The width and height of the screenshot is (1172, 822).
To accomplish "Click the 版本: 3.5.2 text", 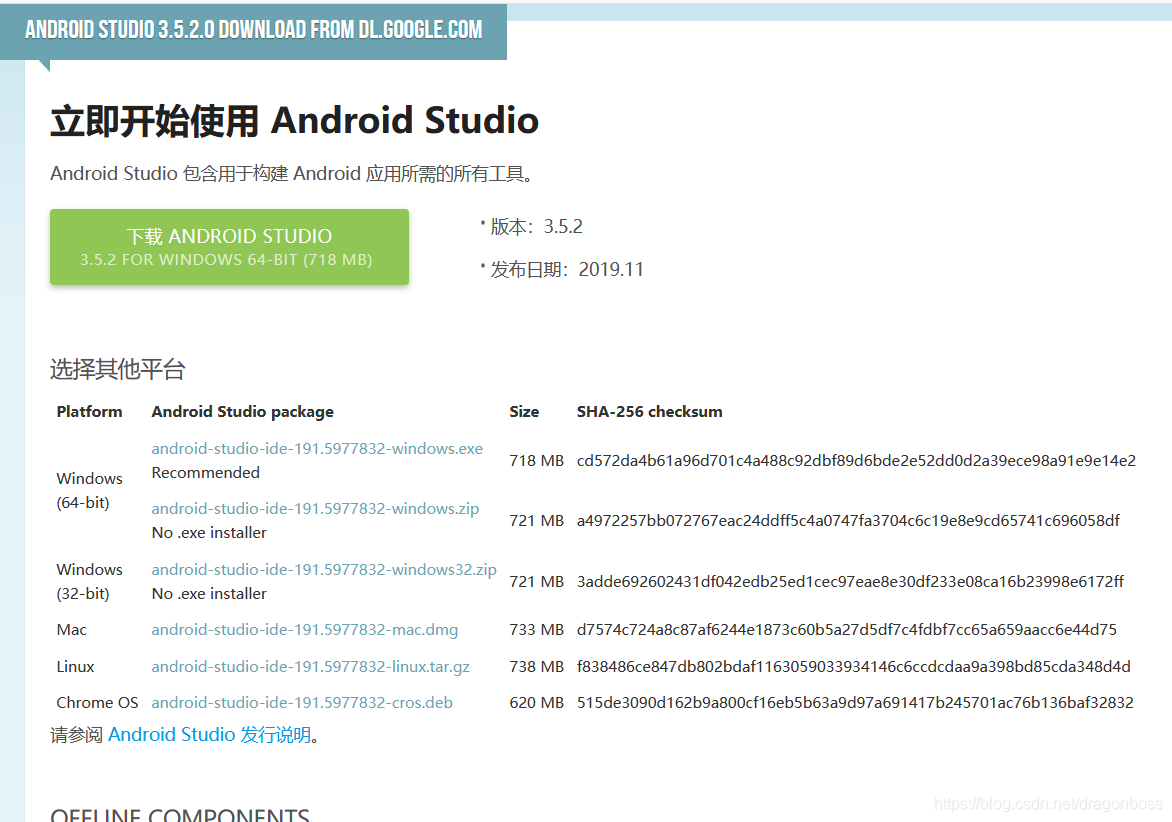I will (537, 226).
